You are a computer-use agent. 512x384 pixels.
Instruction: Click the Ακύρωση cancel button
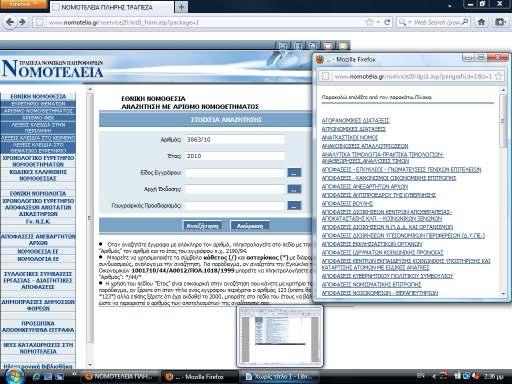click(x=250, y=226)
